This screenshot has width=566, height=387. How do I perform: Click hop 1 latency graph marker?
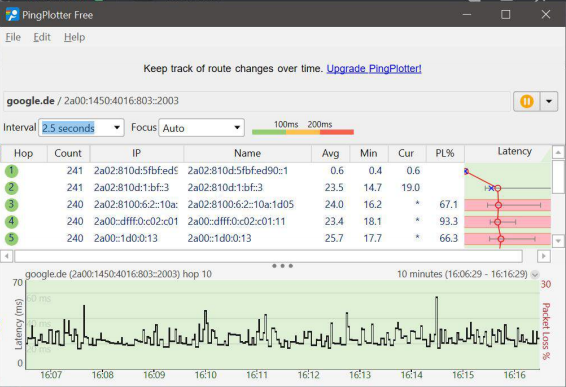point(466,171)
